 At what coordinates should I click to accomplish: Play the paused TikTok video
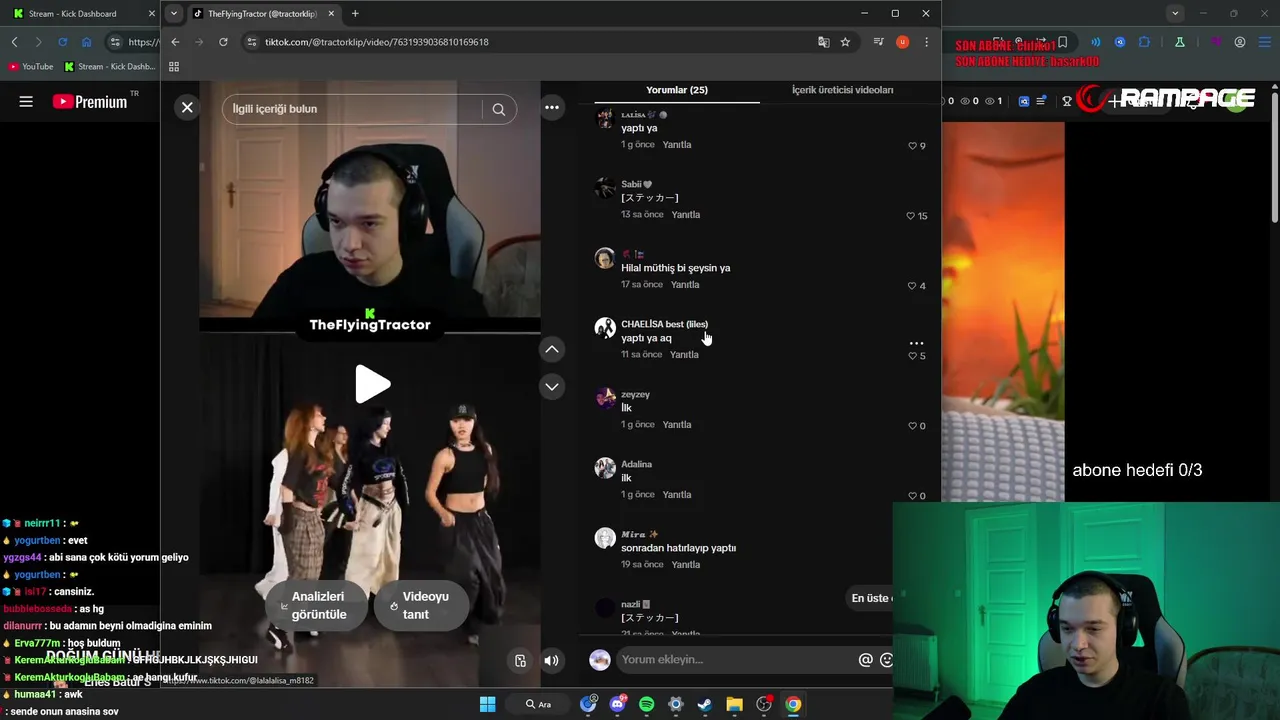click(x=371, y=385)
